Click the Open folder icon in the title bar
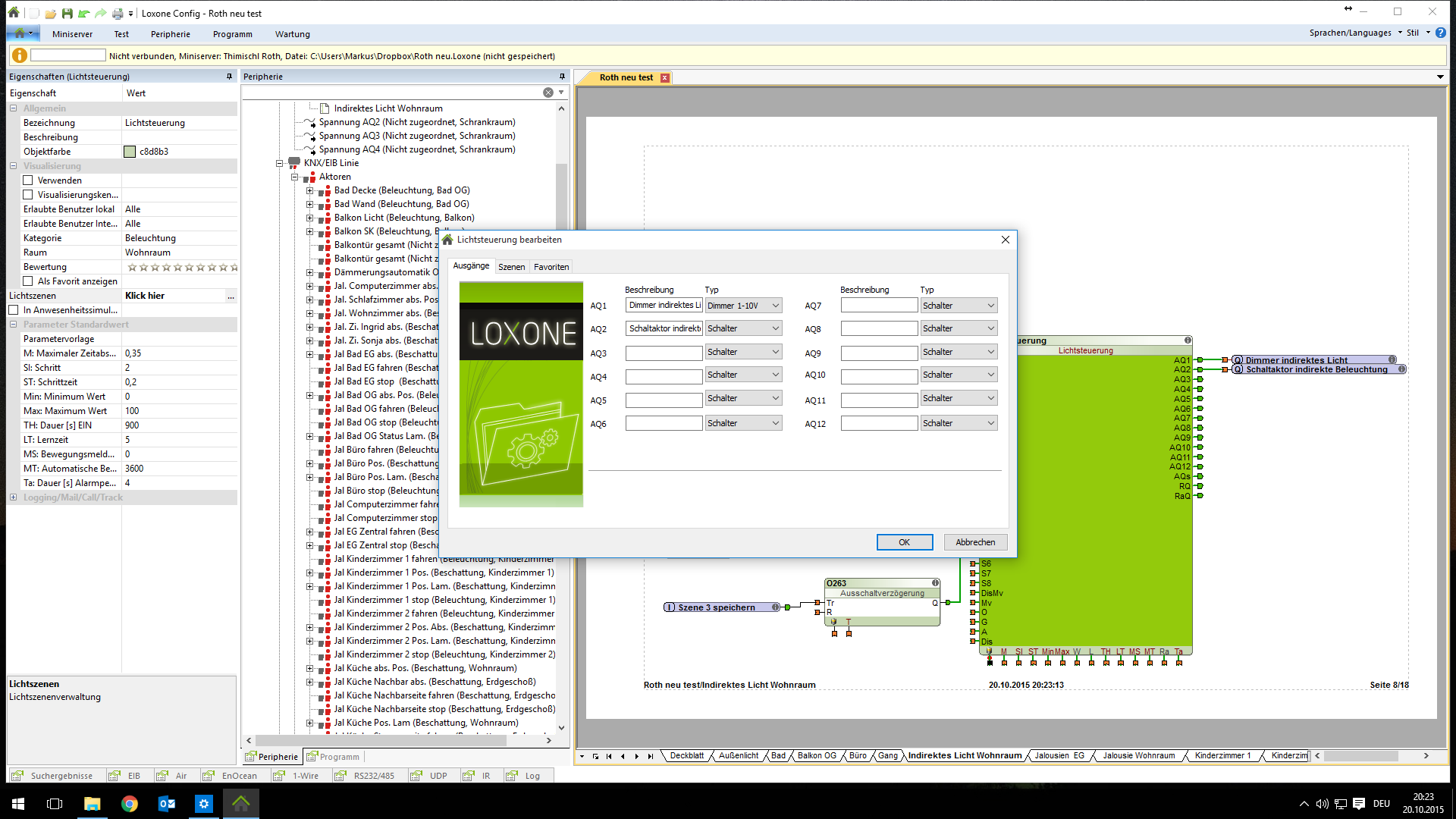This screenshot has width=1456, height=819. coord(50,13)
